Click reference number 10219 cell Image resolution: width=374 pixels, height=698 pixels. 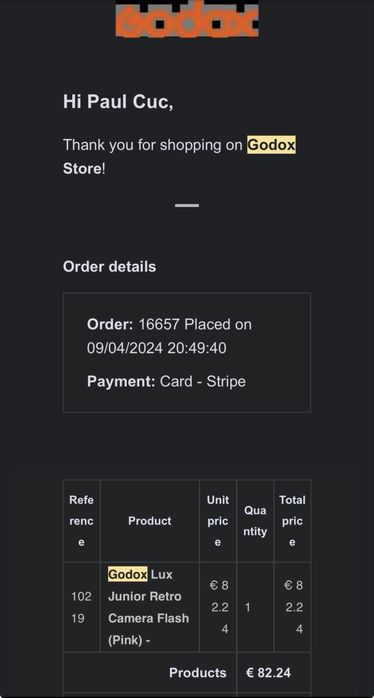pos(81,607)
